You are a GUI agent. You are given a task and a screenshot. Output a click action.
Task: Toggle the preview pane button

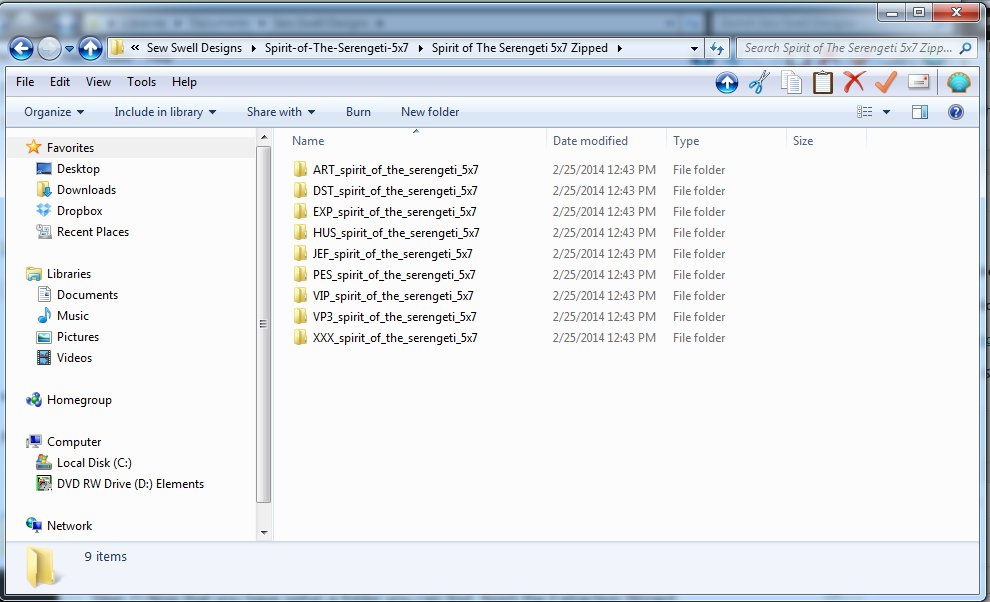tap(920, 112)
